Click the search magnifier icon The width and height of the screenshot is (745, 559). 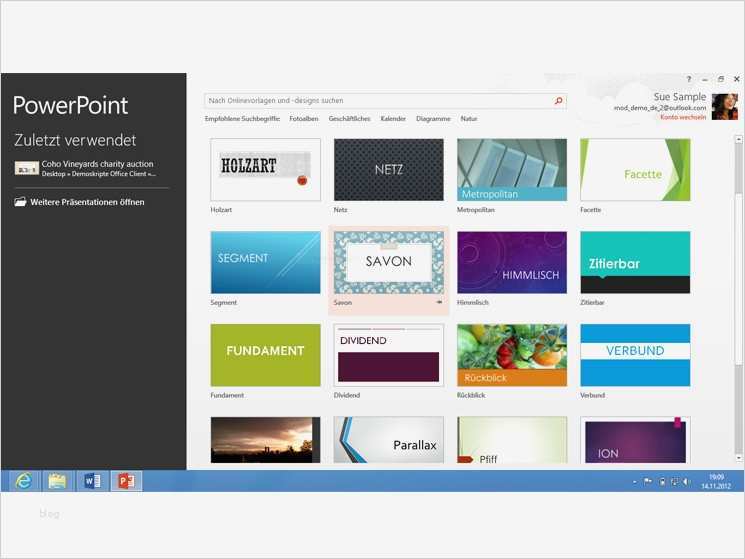558,101
